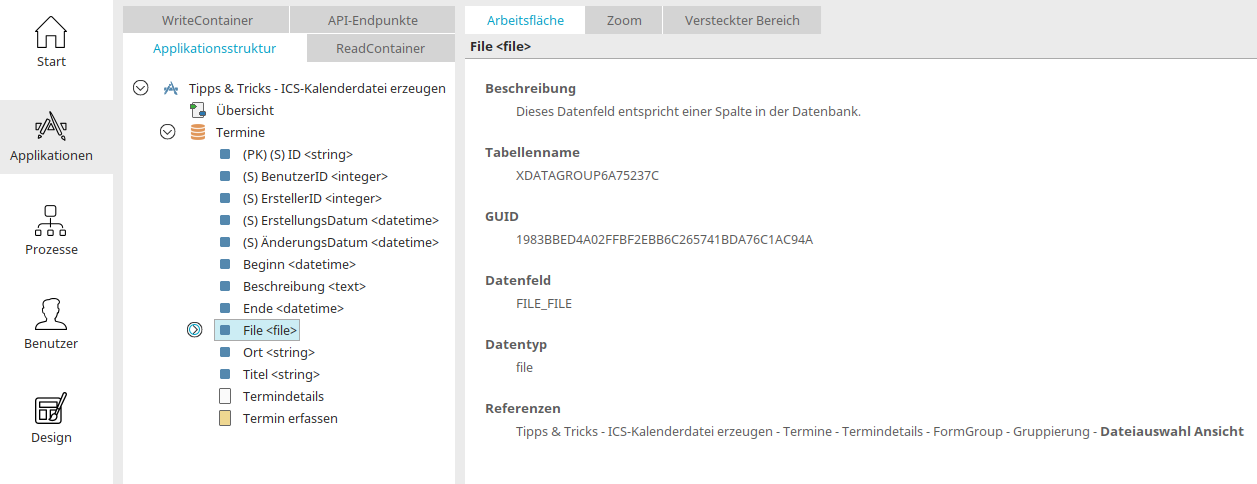
Task: Open the Zoom tab
Action: pos(625,20)
